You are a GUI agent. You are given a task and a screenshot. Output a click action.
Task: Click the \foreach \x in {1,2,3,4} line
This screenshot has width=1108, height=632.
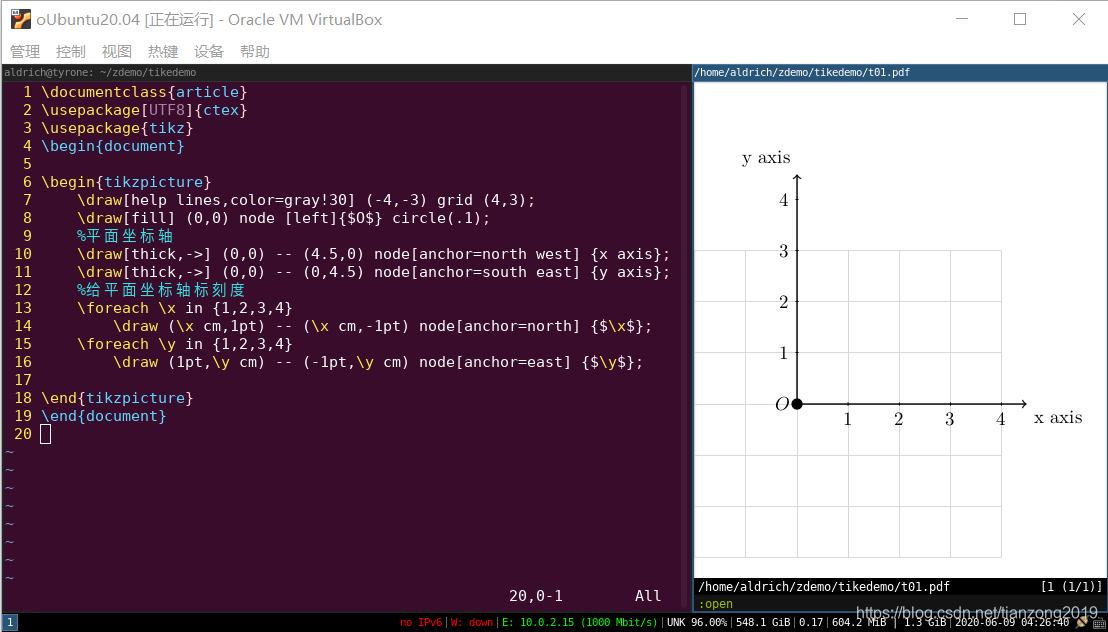(185, 308)
